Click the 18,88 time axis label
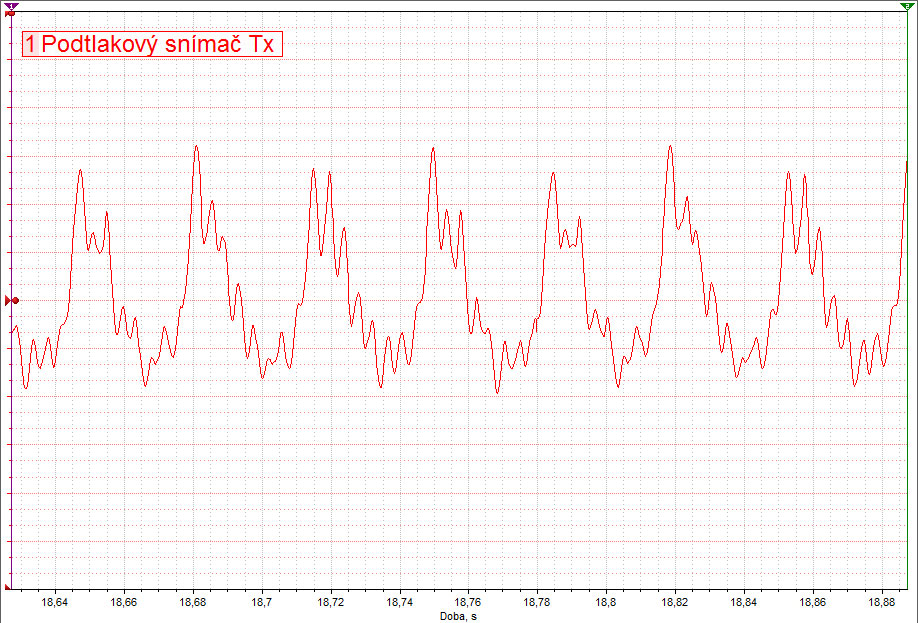Image resolution: width=918 pixels, height=623 pixels. point(882,603)
